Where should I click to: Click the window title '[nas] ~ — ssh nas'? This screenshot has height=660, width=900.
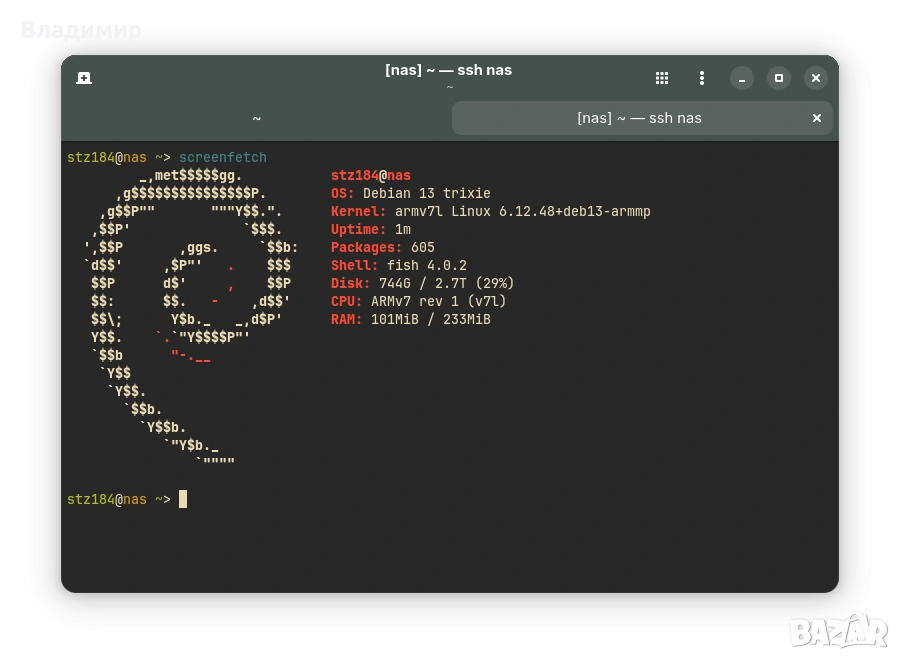click(448, 70)
